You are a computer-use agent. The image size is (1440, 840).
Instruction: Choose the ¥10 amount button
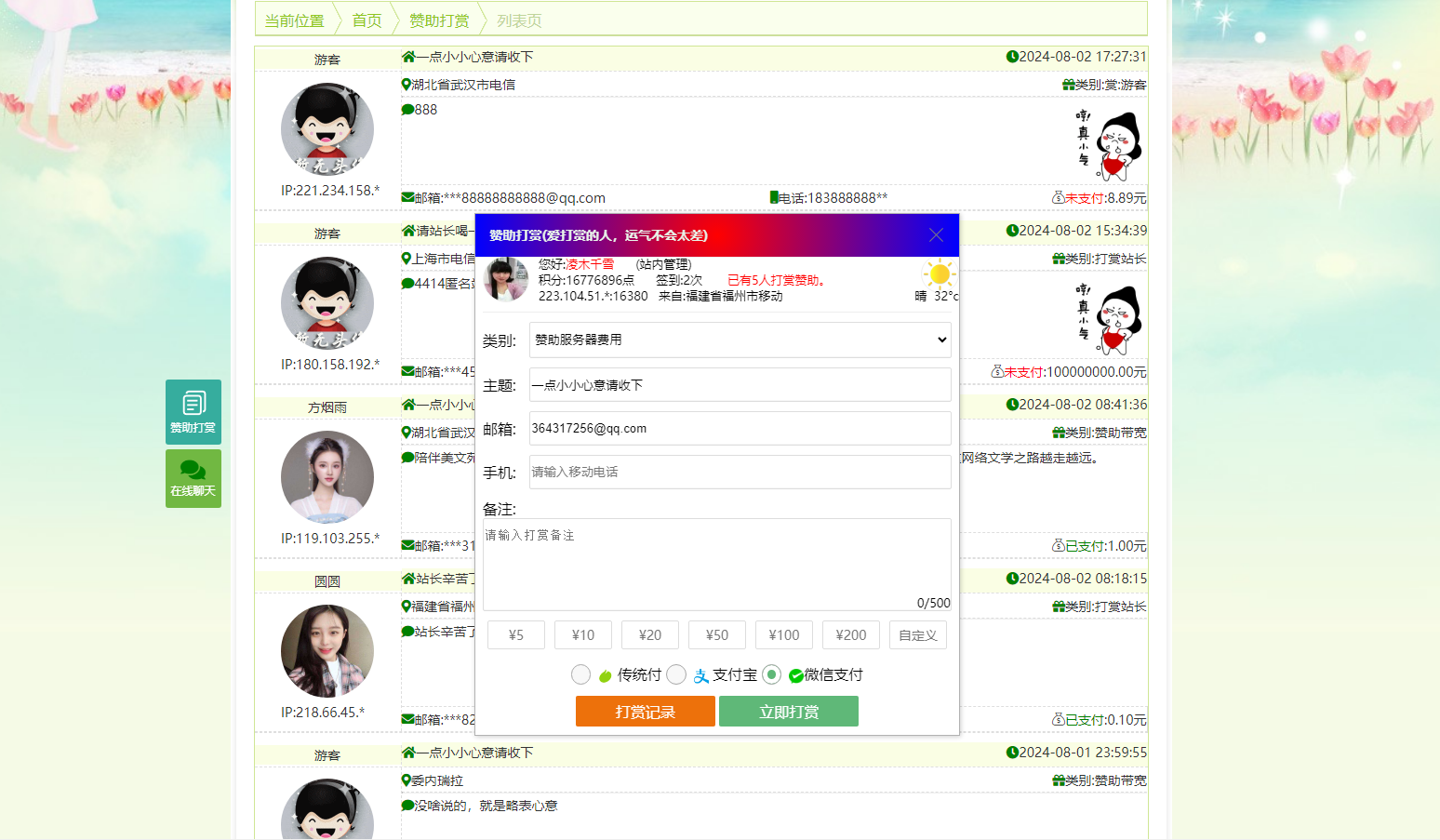coord(583,634)
